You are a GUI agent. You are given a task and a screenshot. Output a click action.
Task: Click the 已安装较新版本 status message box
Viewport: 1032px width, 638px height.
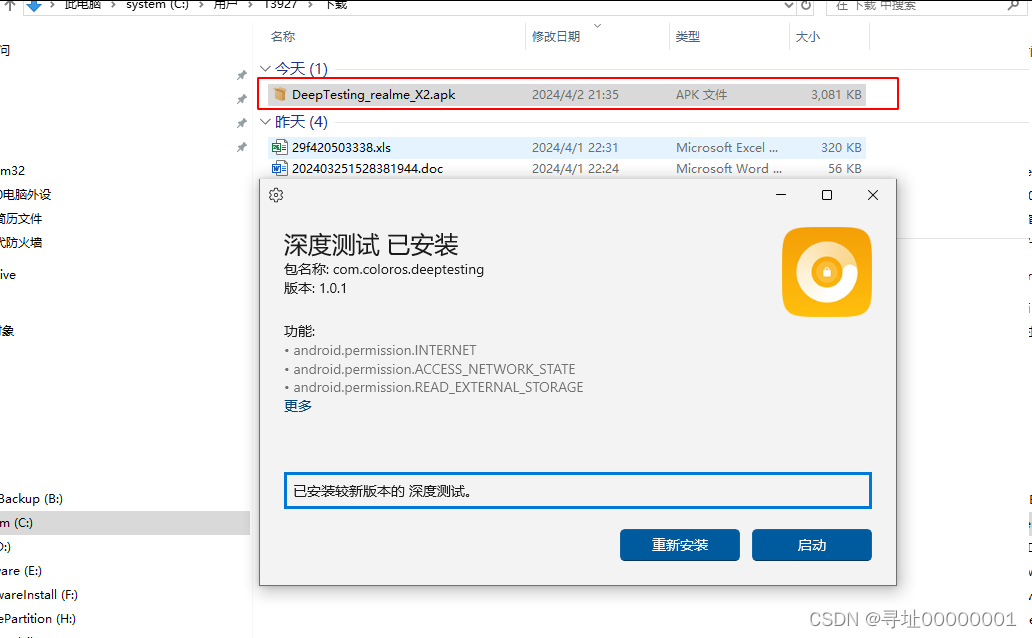coord(578,491)
